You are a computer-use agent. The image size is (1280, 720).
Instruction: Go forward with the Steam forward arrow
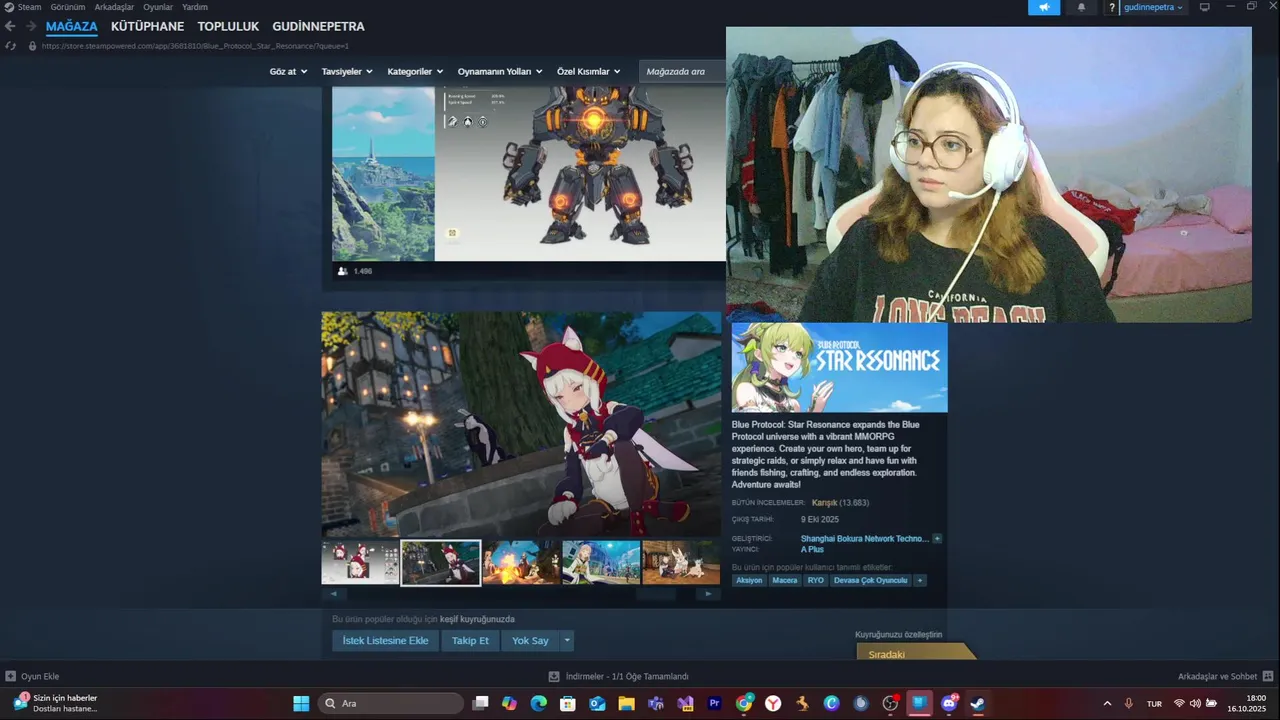[x=31, y=26]
